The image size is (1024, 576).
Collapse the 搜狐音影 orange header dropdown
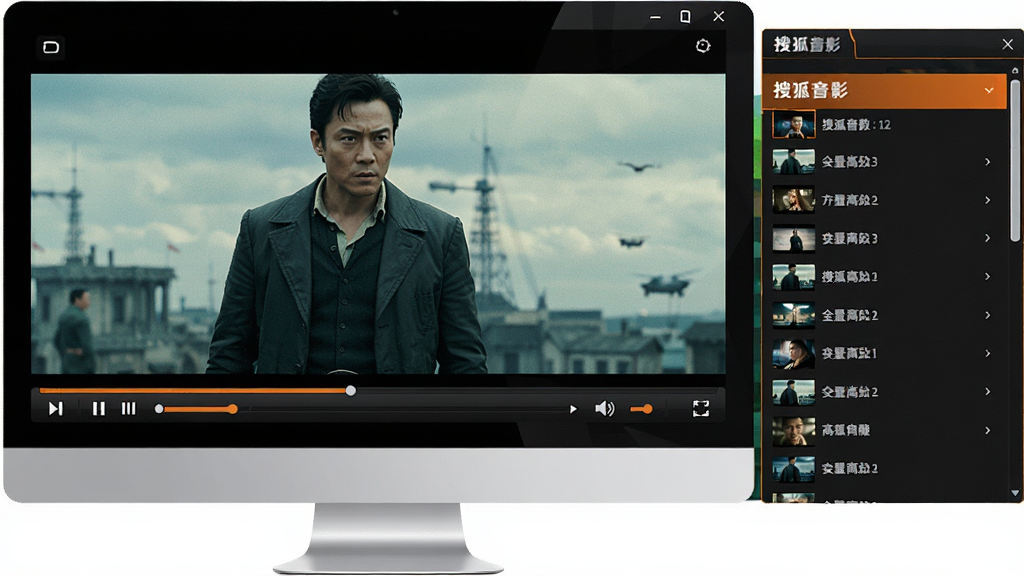pos(989,90)
